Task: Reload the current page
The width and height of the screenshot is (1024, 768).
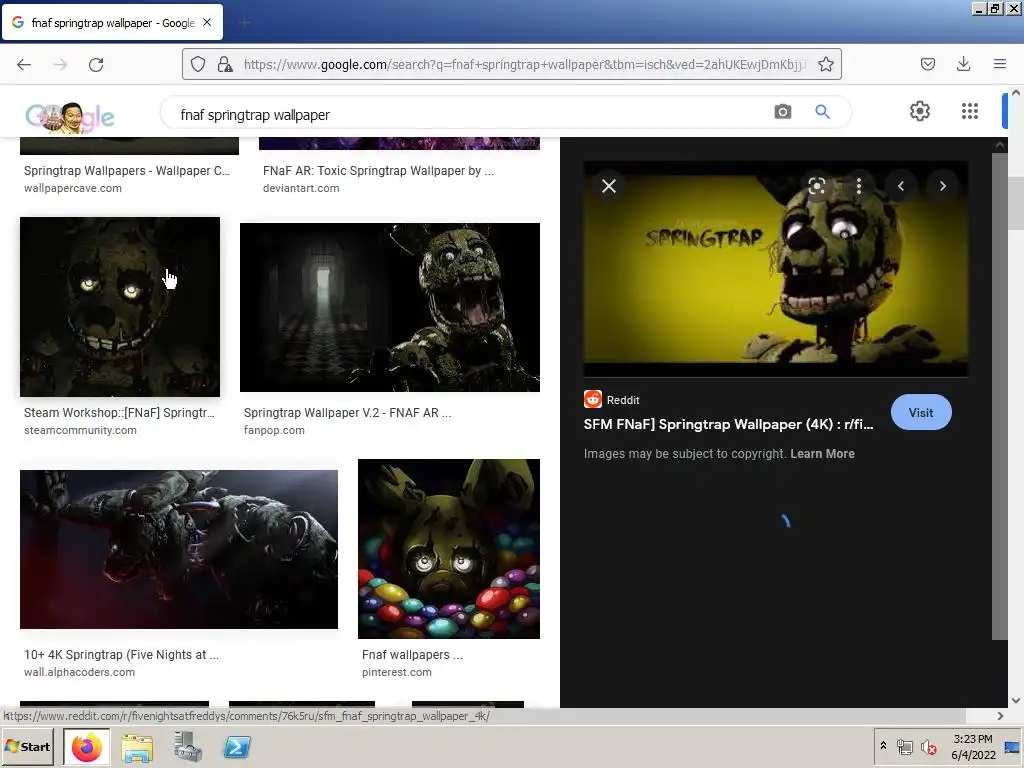Action: tap(96, 65)
